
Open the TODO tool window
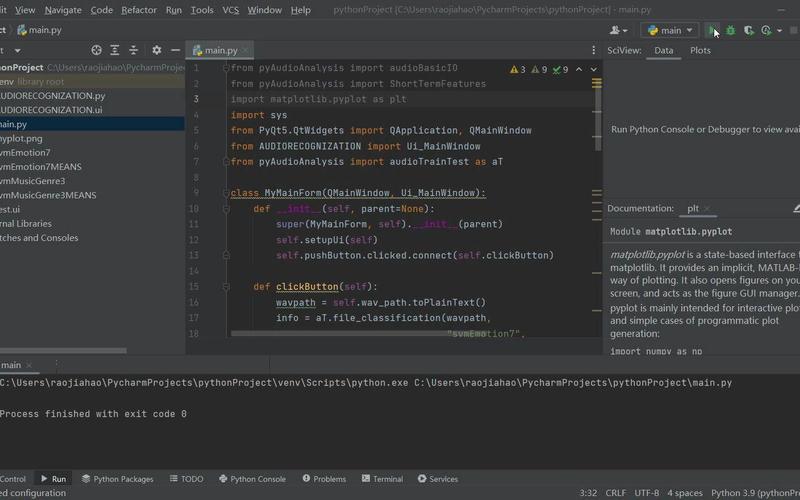point(186,479)
